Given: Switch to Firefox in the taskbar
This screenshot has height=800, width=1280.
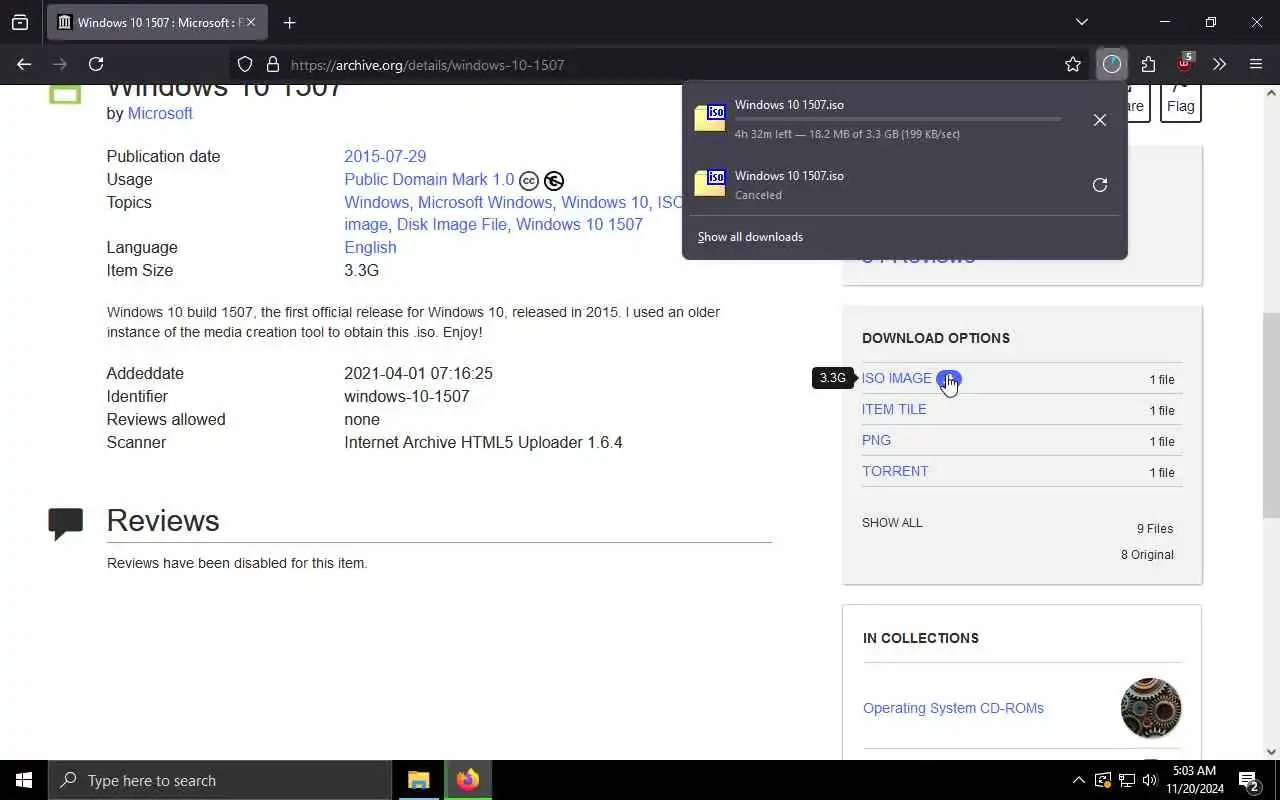Looking at the screenshot, I should coord(467,780).
